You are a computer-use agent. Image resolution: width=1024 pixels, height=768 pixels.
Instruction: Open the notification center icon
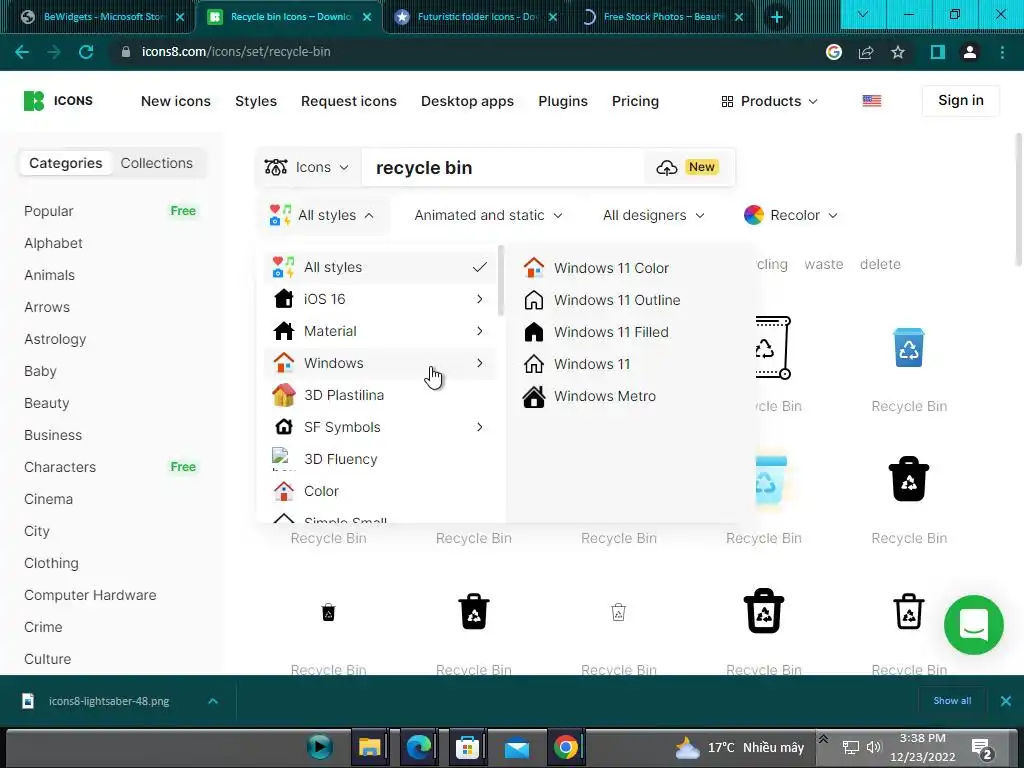982,748
